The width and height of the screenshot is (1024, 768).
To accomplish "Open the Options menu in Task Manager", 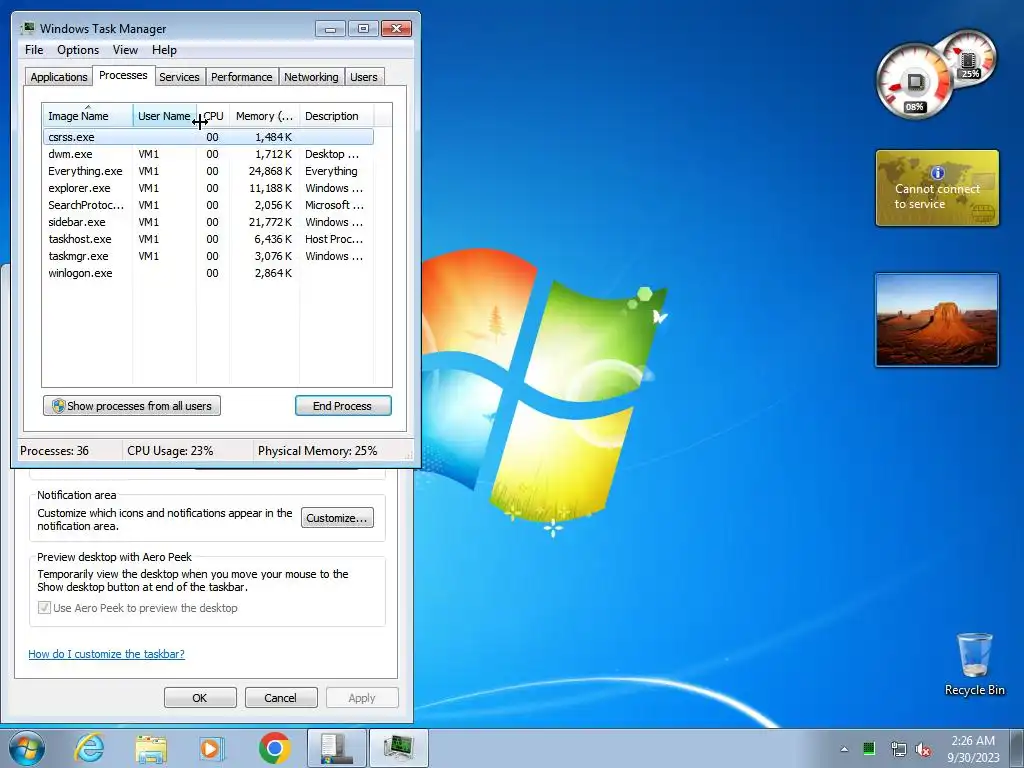I will pos(78,50).
